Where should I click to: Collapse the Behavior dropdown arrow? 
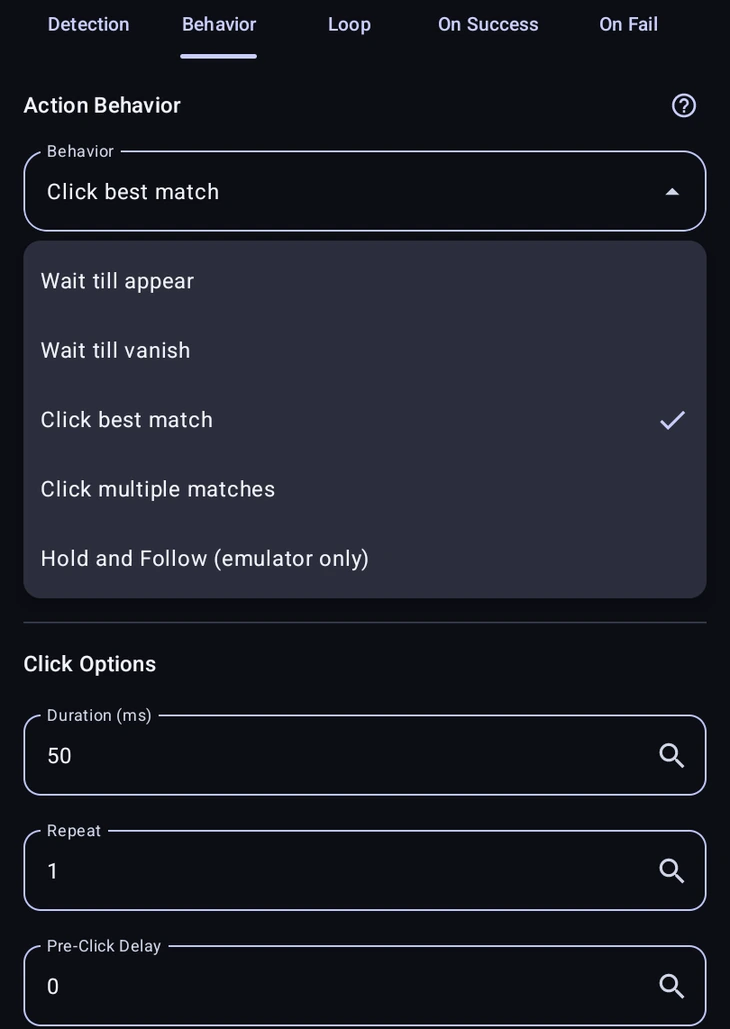(x=672, y=192)
